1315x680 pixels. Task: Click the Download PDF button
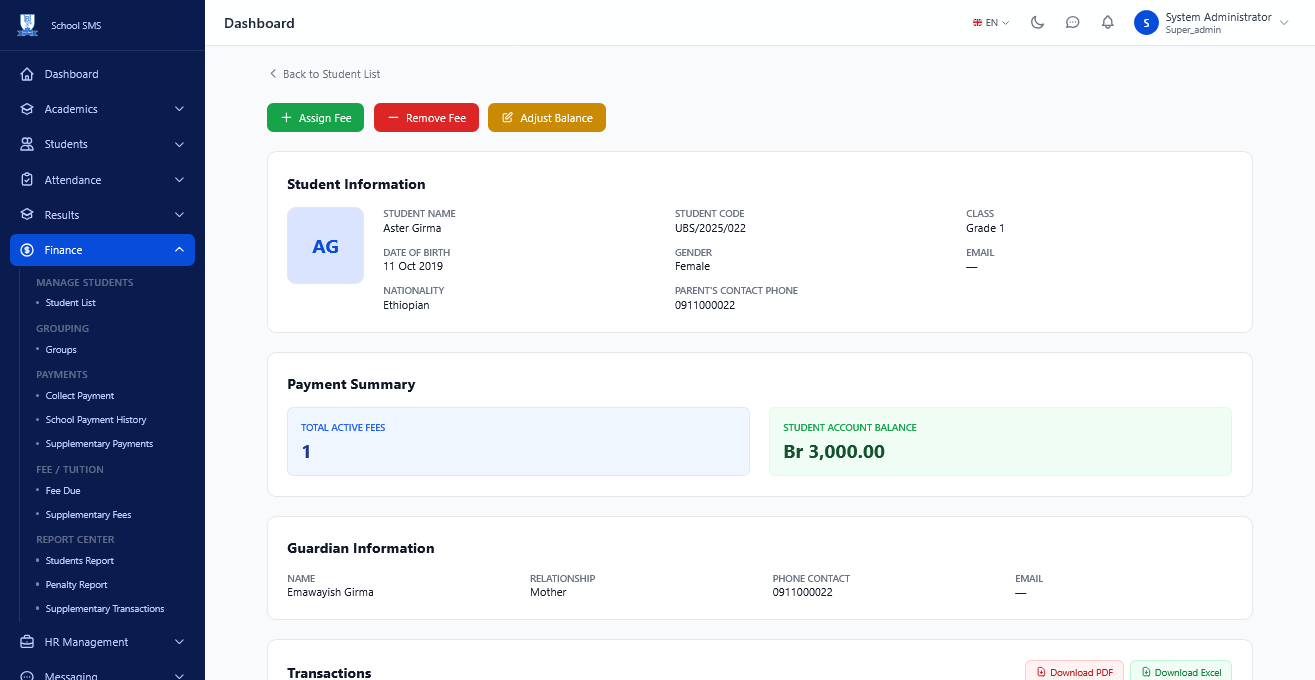coord(1074,672)
